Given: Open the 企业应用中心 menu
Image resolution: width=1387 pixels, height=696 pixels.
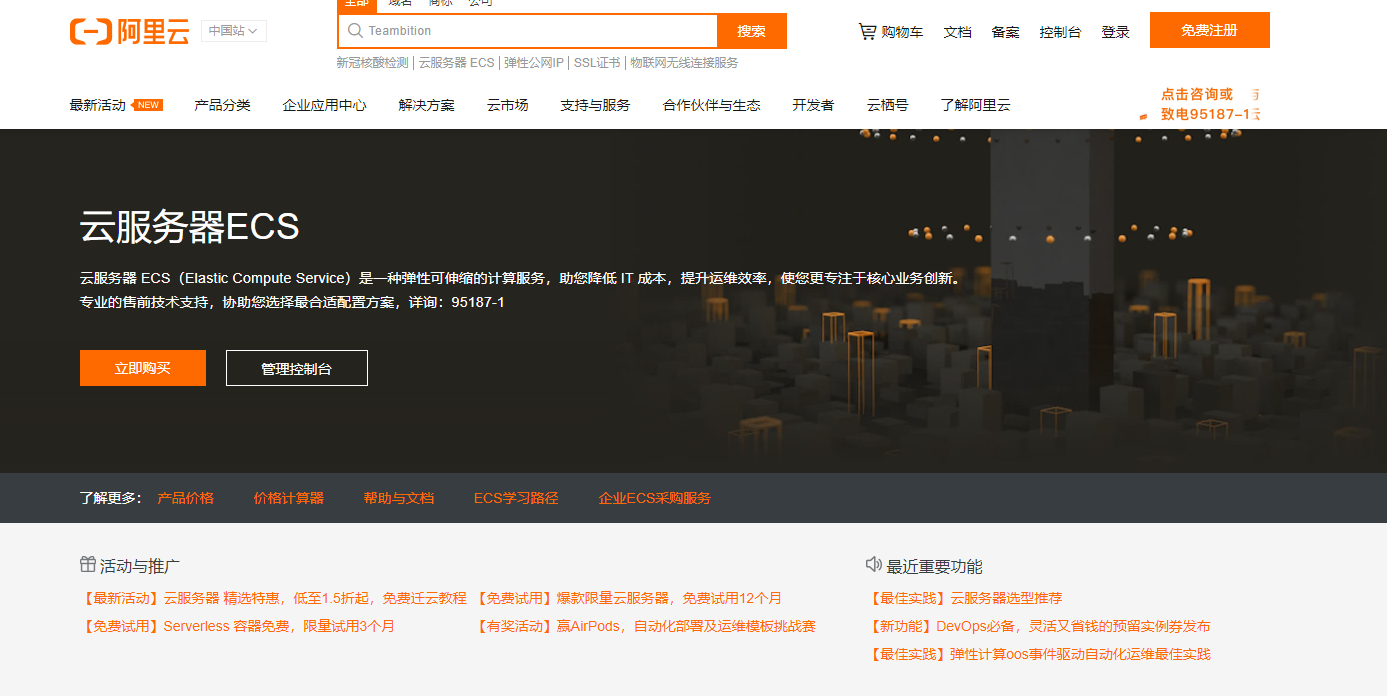Looking at the screenshot, I should [x=324, y=105].
